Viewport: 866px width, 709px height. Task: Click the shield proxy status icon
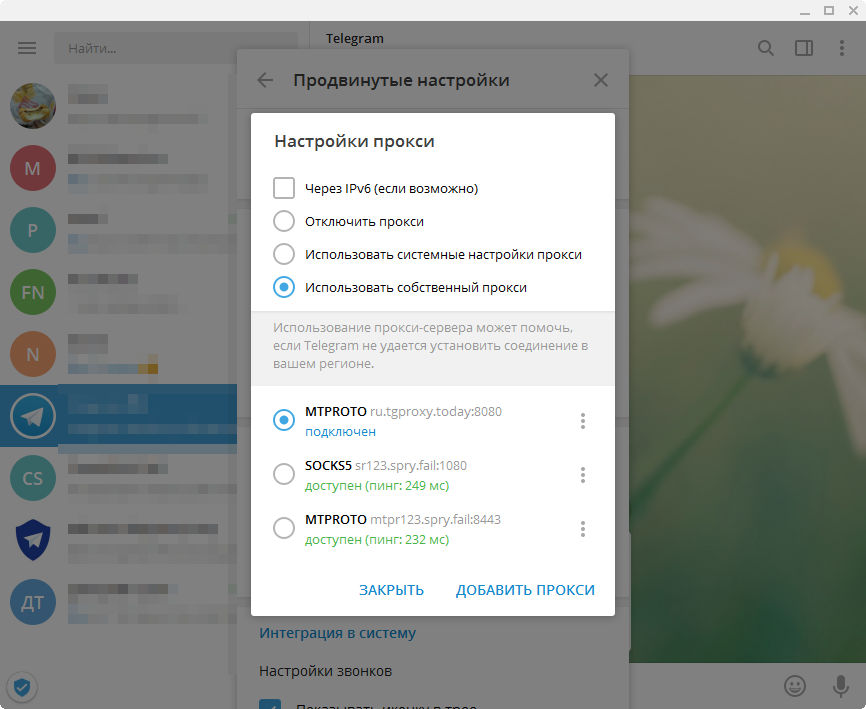click(x=22, y=687)
